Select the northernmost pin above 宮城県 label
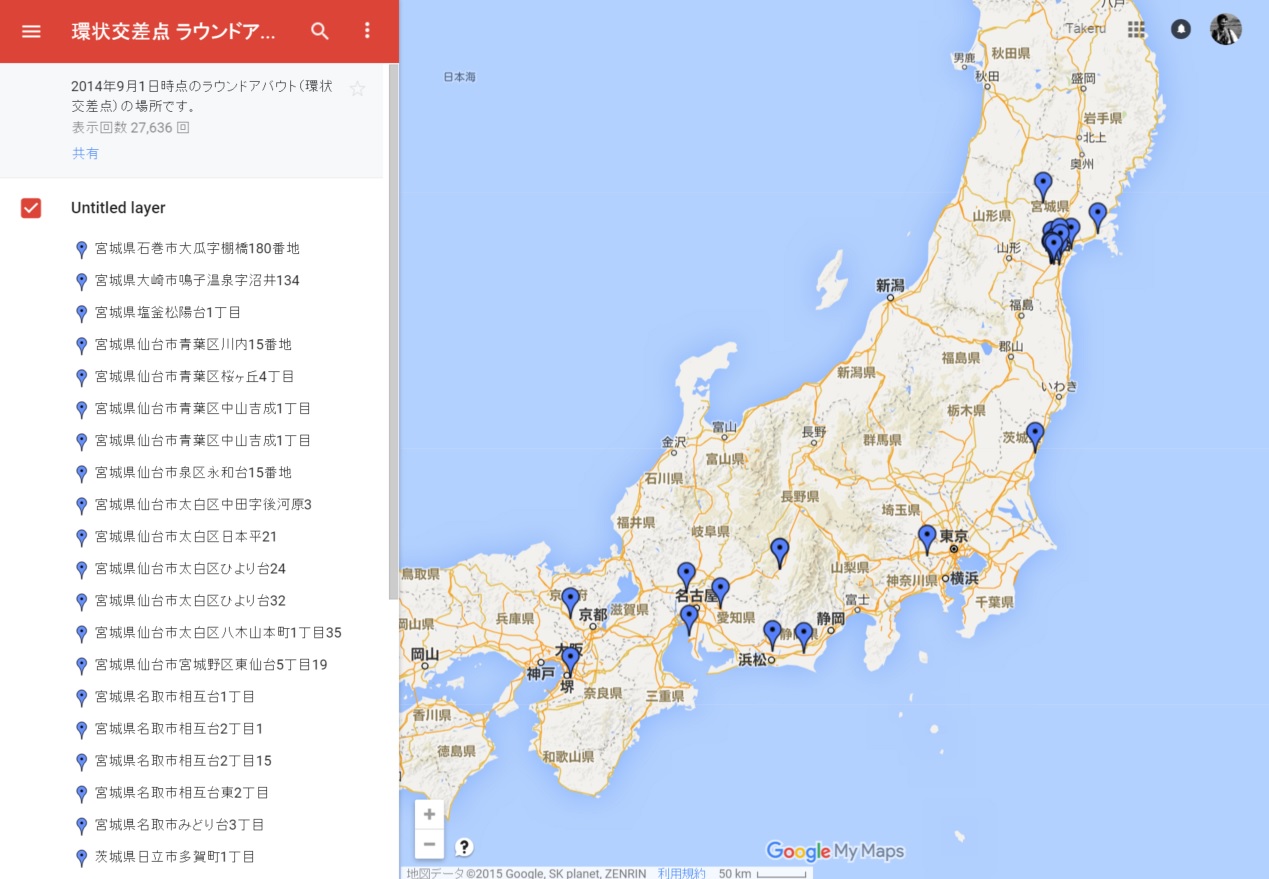 1043,186
